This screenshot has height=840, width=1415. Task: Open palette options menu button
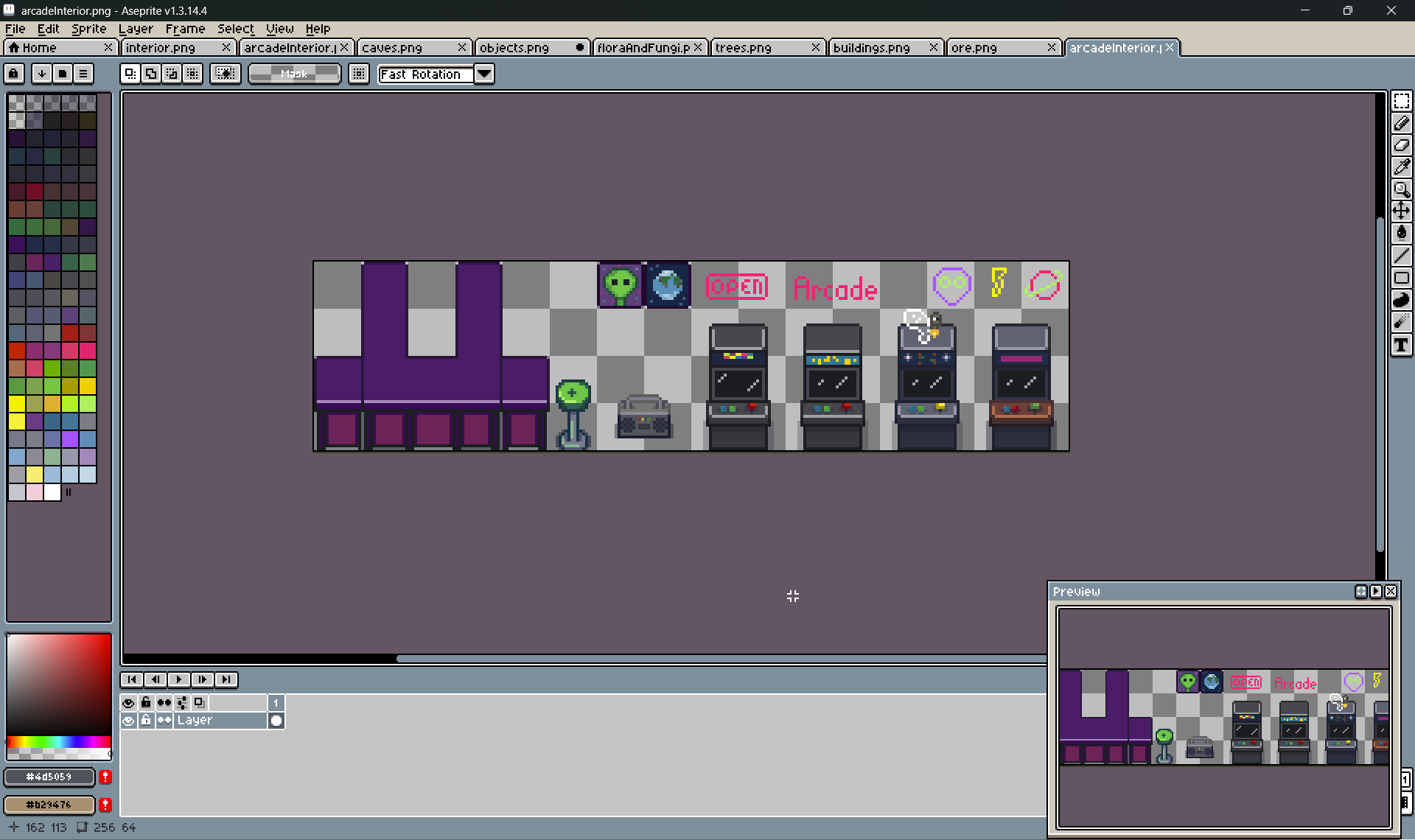click(x=83, y=74)
